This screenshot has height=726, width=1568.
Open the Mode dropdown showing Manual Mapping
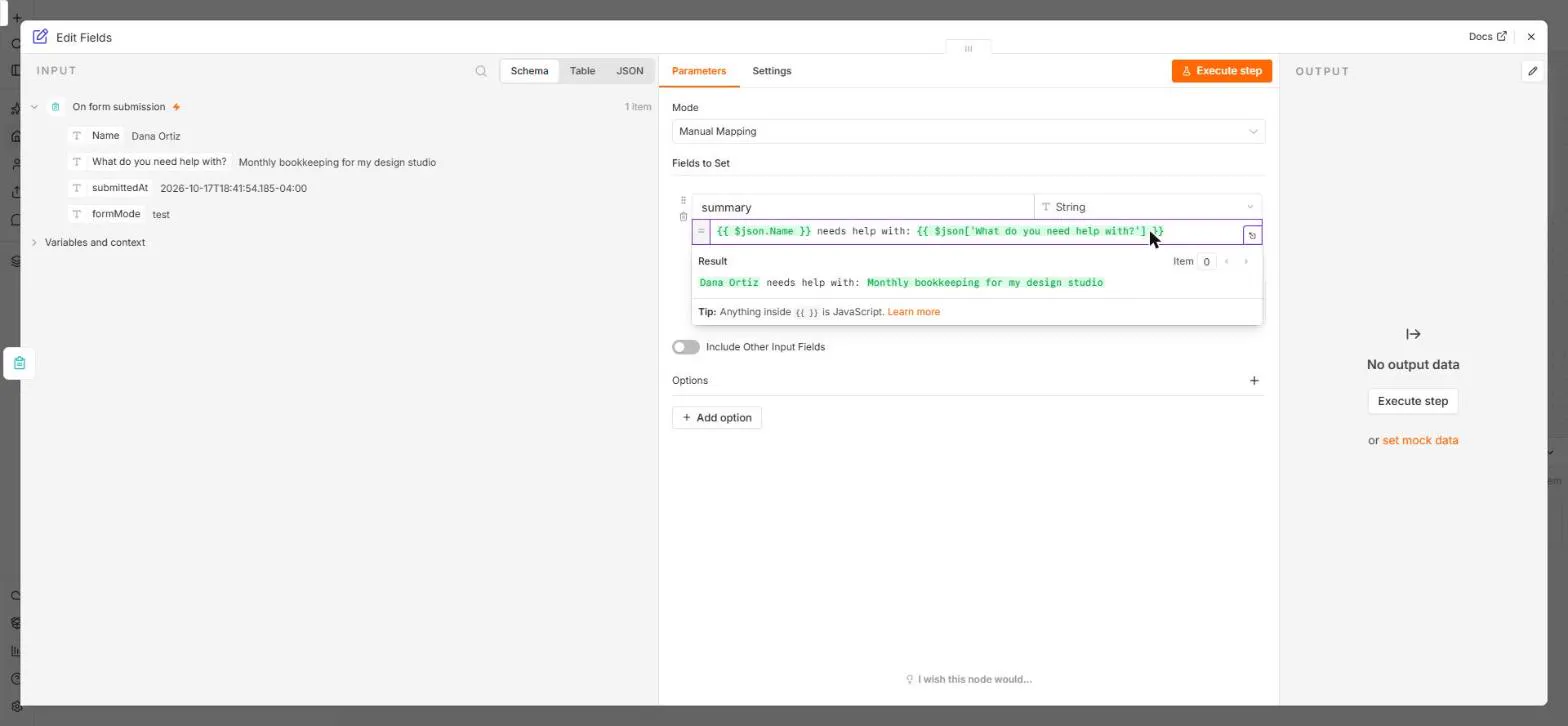click(968, 131)
